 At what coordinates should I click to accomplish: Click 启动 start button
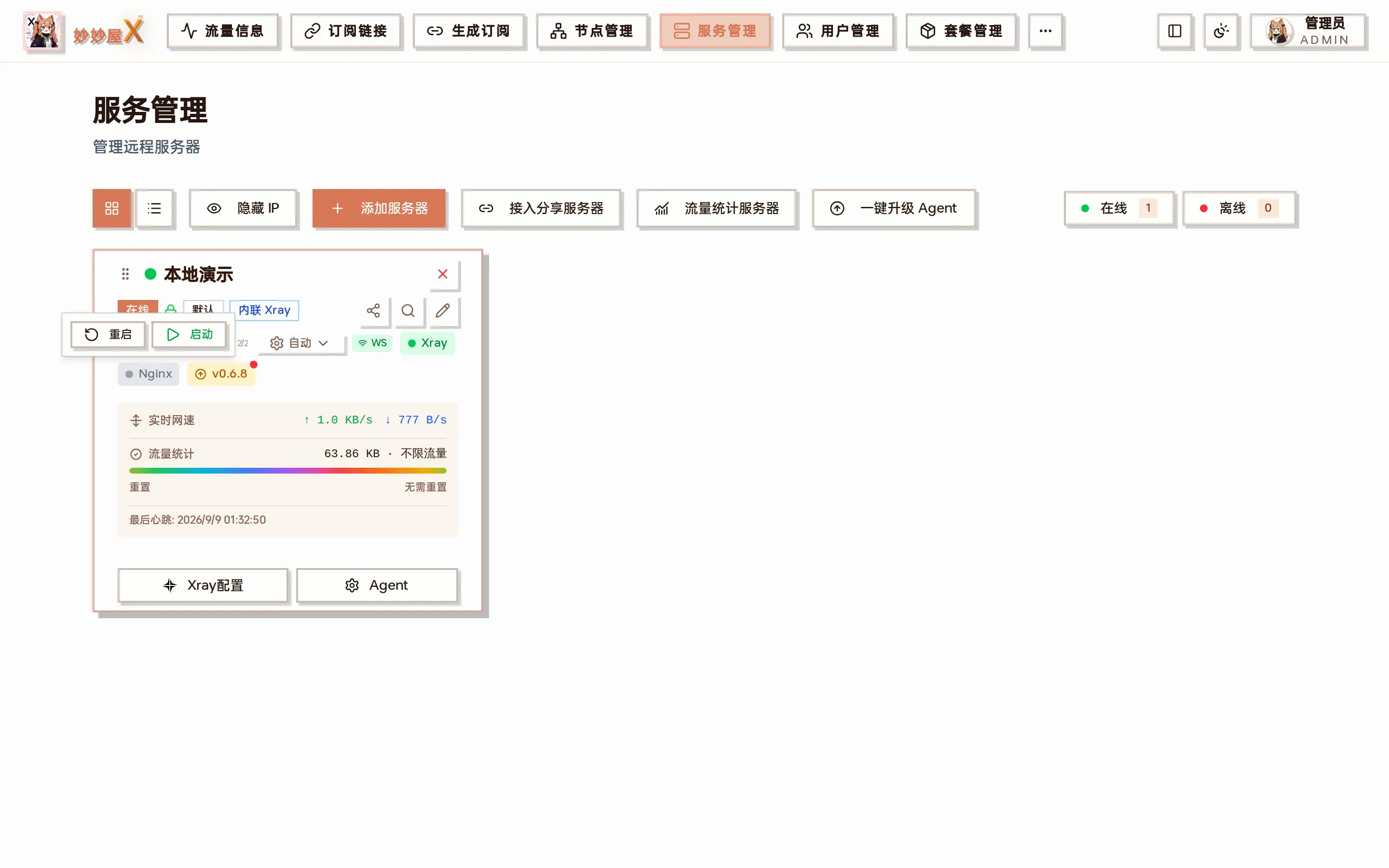(190, 335)
